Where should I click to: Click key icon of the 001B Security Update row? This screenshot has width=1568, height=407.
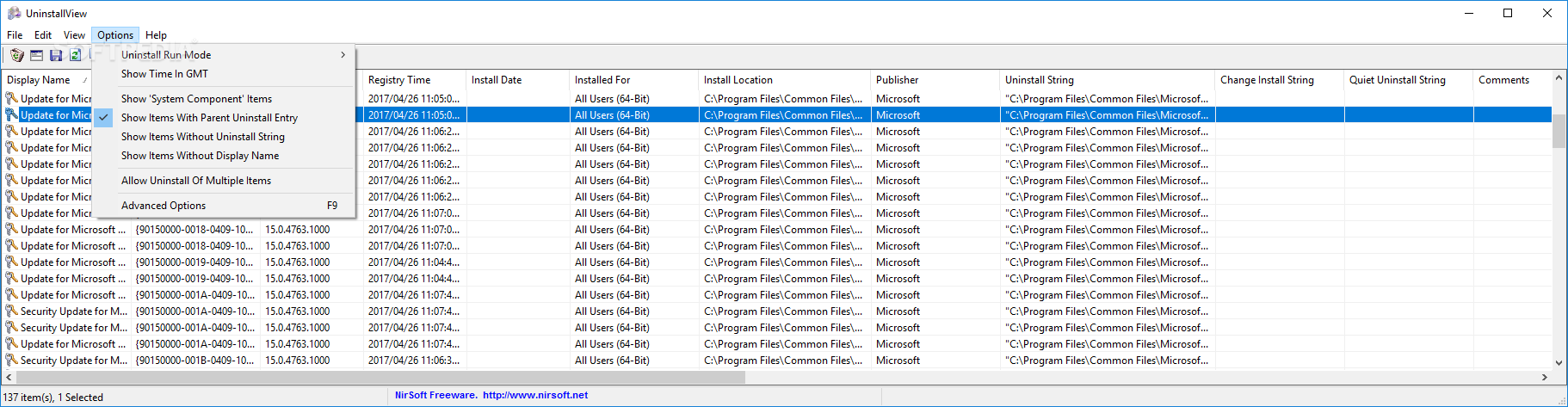click(x=12, y=361)
